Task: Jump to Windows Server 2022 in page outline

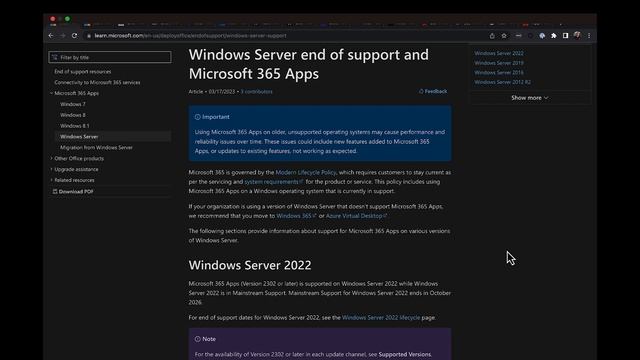Action: 499,53
